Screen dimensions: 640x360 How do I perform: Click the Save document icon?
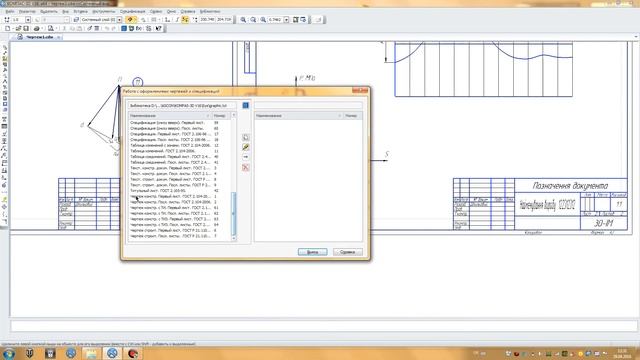pyautogui.click(x=26, y=28)
